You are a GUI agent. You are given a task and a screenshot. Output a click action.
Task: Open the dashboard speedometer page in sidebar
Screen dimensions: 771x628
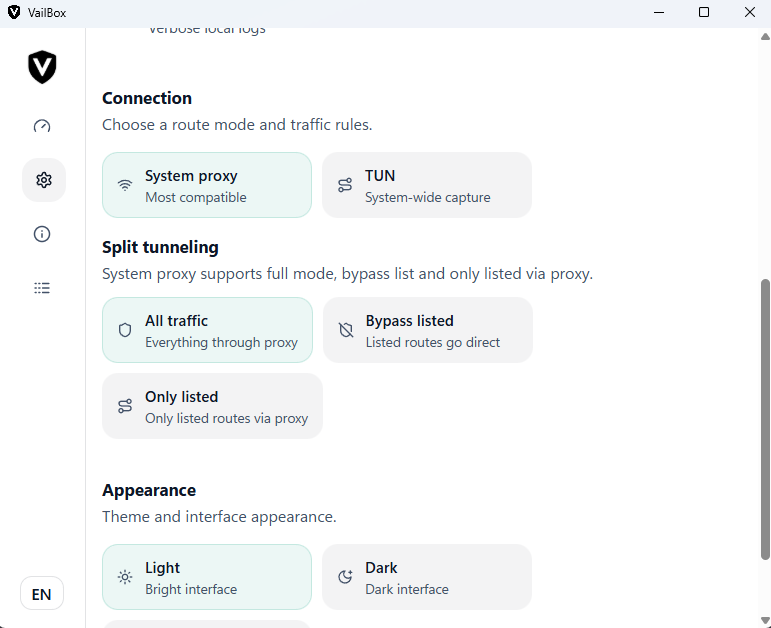(42, 126)
